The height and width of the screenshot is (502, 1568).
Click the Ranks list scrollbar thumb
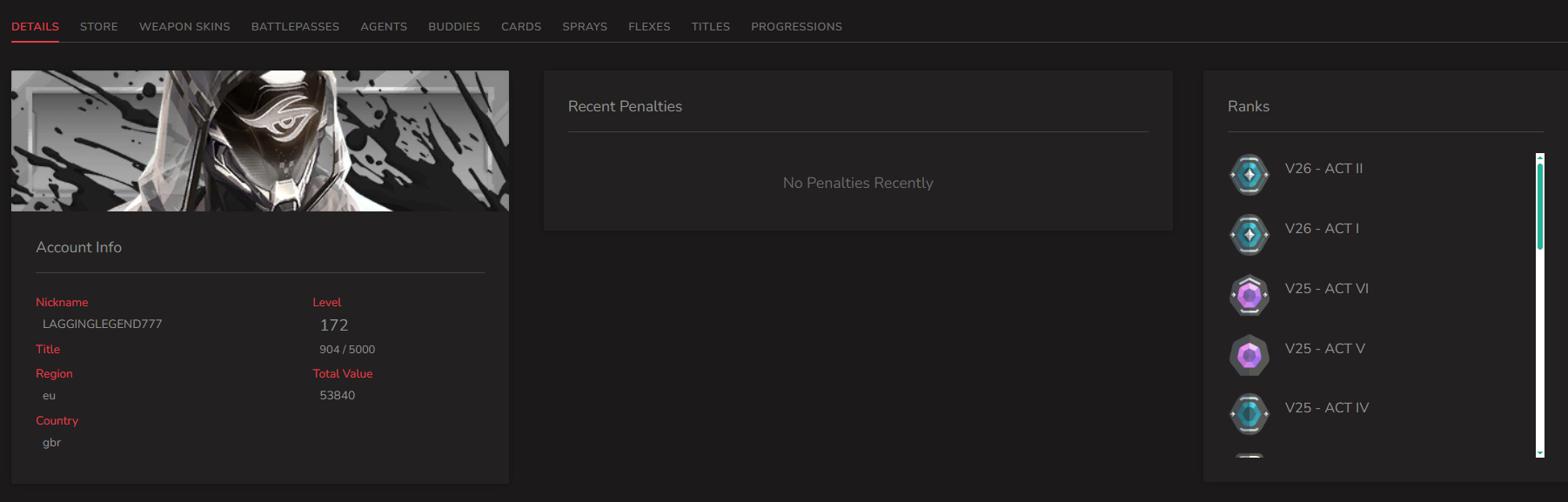coord(1540,206)
